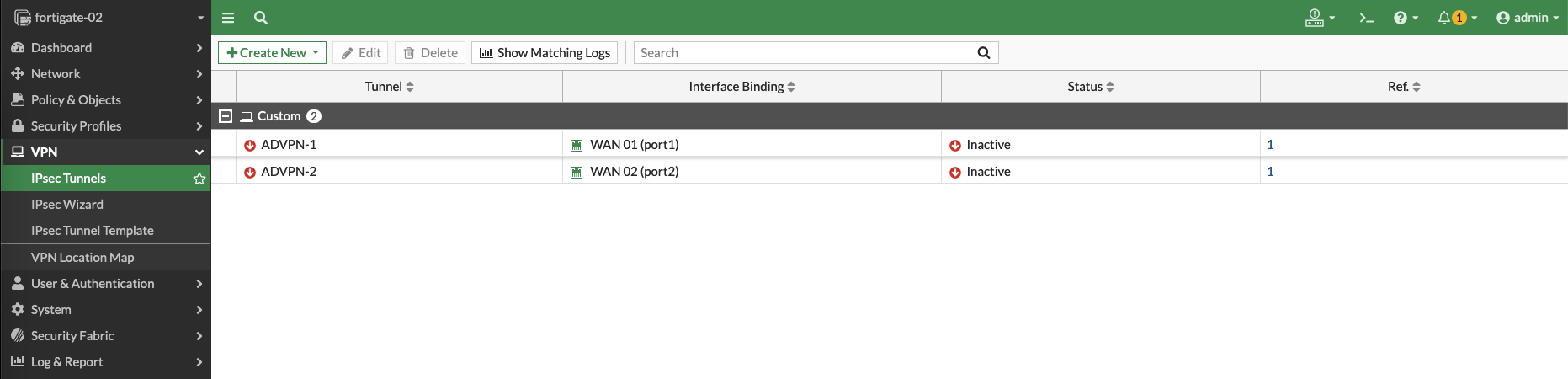Click Show Matching Logs button

(x=545, y=53)
